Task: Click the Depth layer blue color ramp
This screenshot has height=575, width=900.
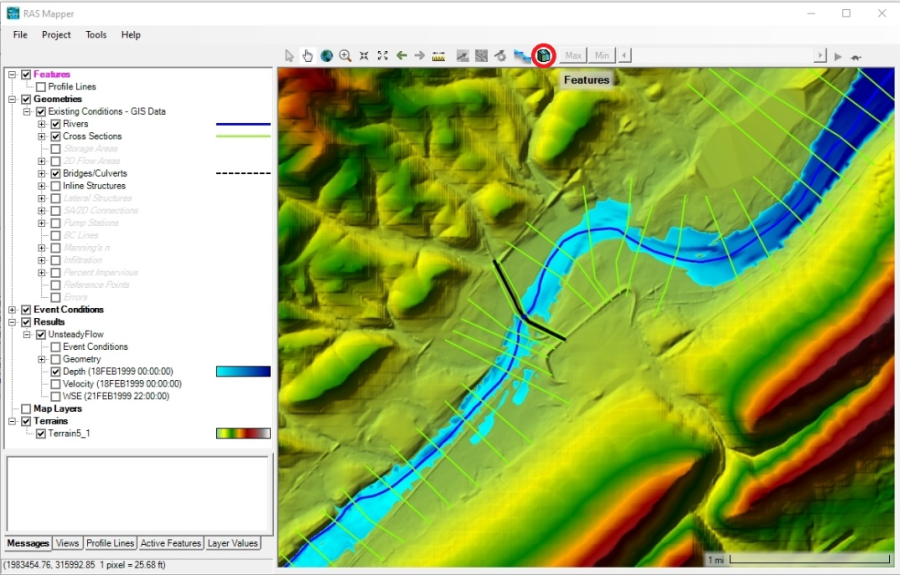Action: [243, 372]
